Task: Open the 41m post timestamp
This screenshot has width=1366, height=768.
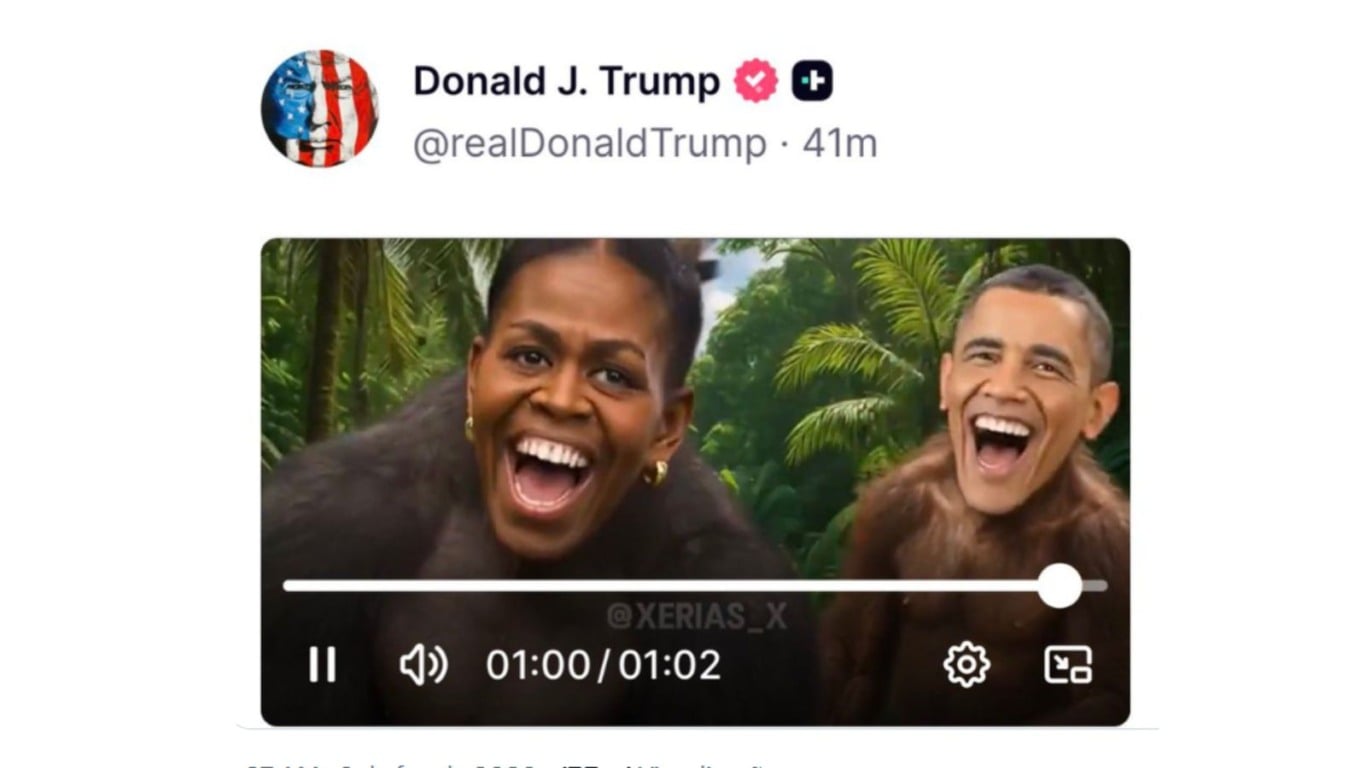Action: point(840,144)
